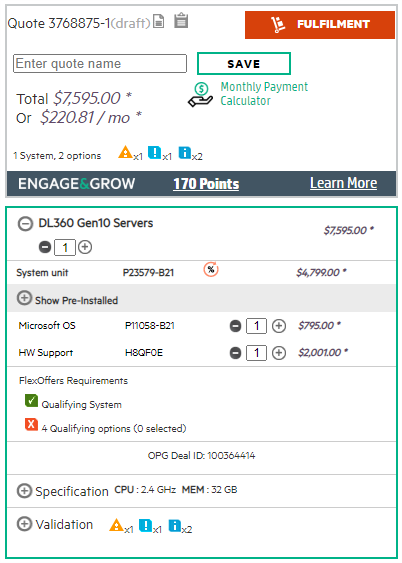Viewport: 402px width, 563px height.
Task: Open the 170 Points link
Action: coord(206,184)
